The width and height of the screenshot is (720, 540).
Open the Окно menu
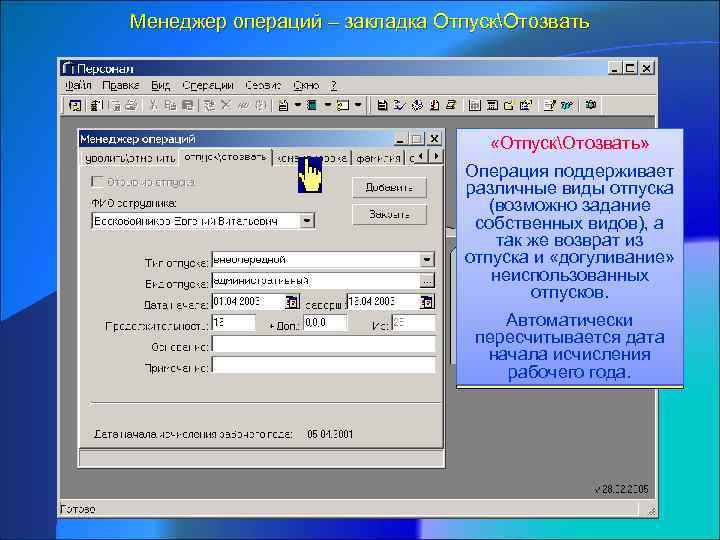[306, 85]
